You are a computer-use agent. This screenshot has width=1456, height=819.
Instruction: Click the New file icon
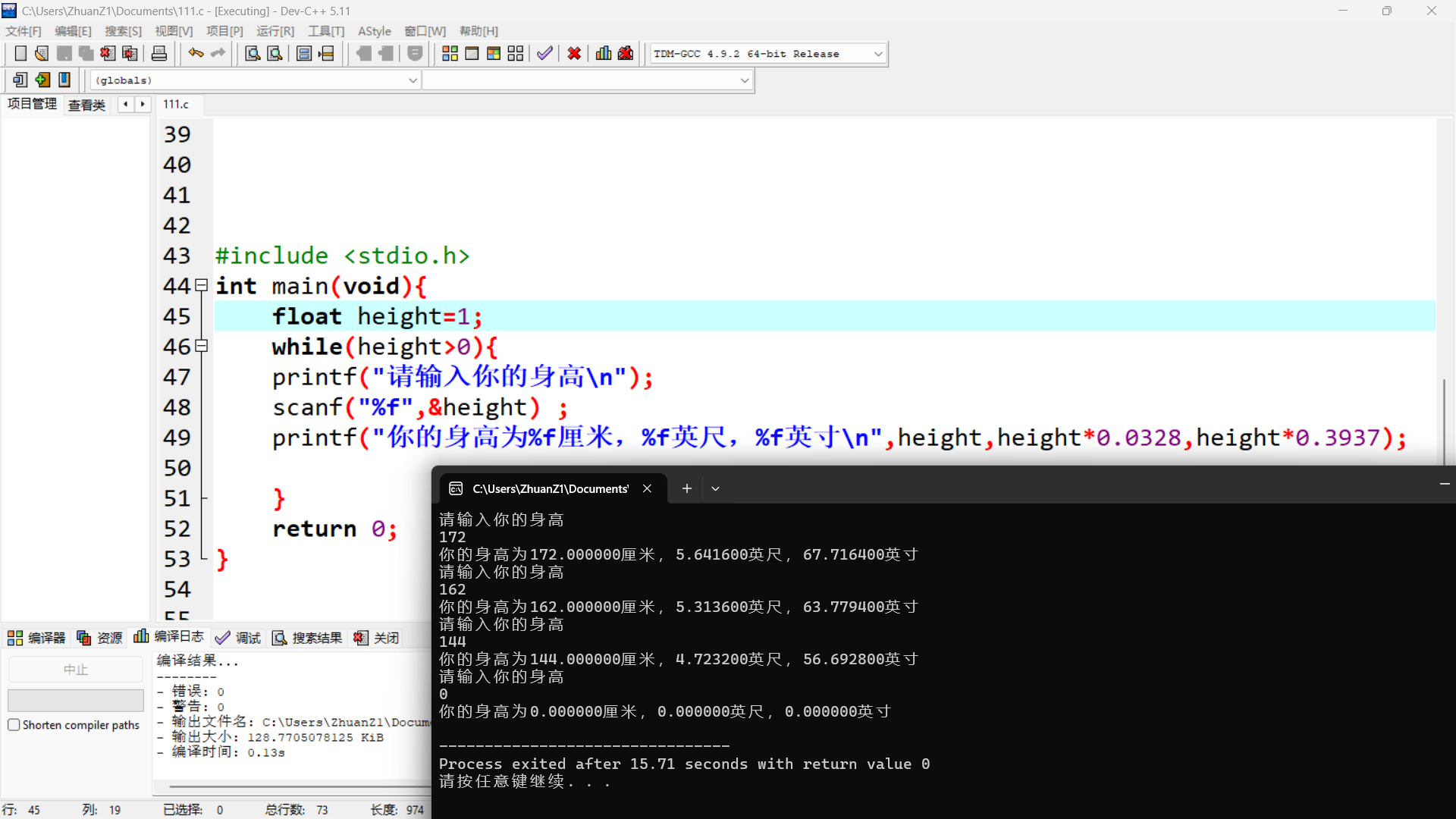click(20, 54)
